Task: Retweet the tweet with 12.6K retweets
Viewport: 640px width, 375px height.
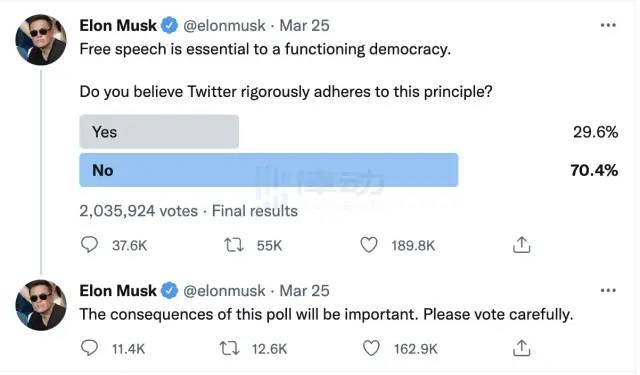Action: click(x=229, y=348)
